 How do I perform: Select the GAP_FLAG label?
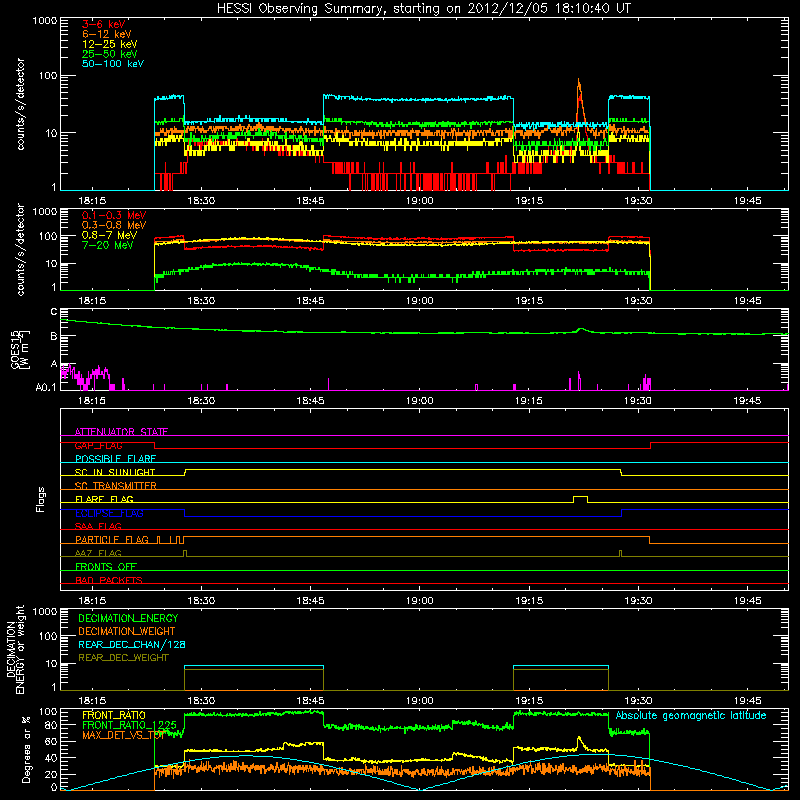pyautogui.click(x=98, y=445)
